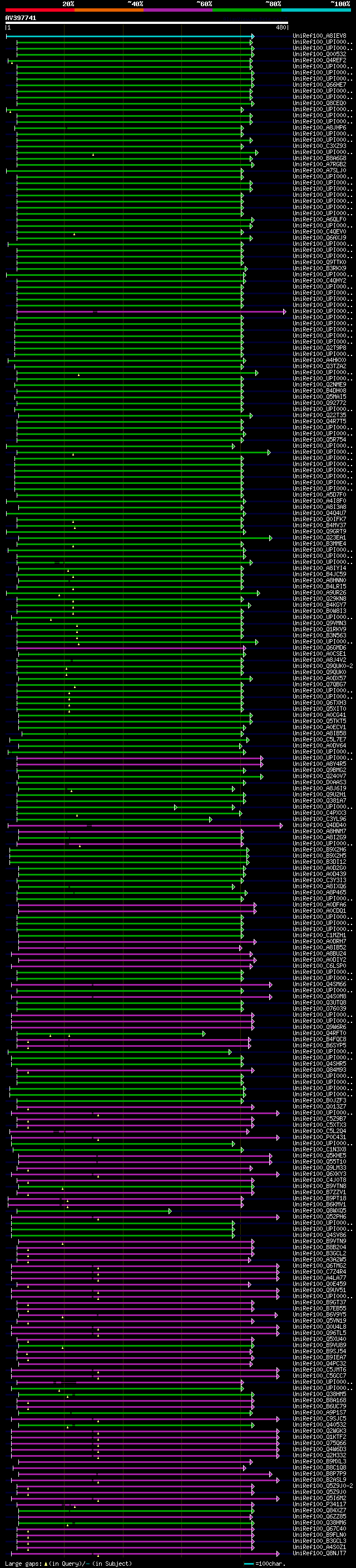Open hit UniRef100_A8IEV8

click(x=319, y=36)
